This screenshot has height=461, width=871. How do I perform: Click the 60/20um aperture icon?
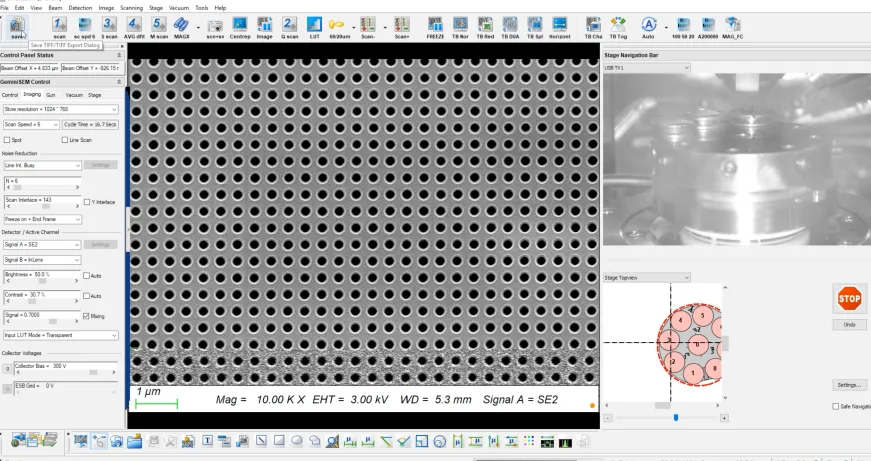click(338, 27)
